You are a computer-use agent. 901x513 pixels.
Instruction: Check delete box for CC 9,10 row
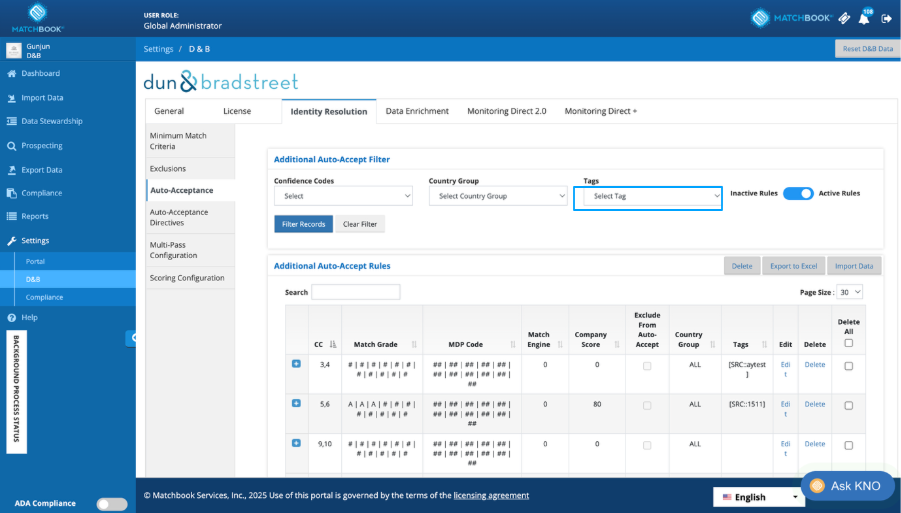(849, 445)
